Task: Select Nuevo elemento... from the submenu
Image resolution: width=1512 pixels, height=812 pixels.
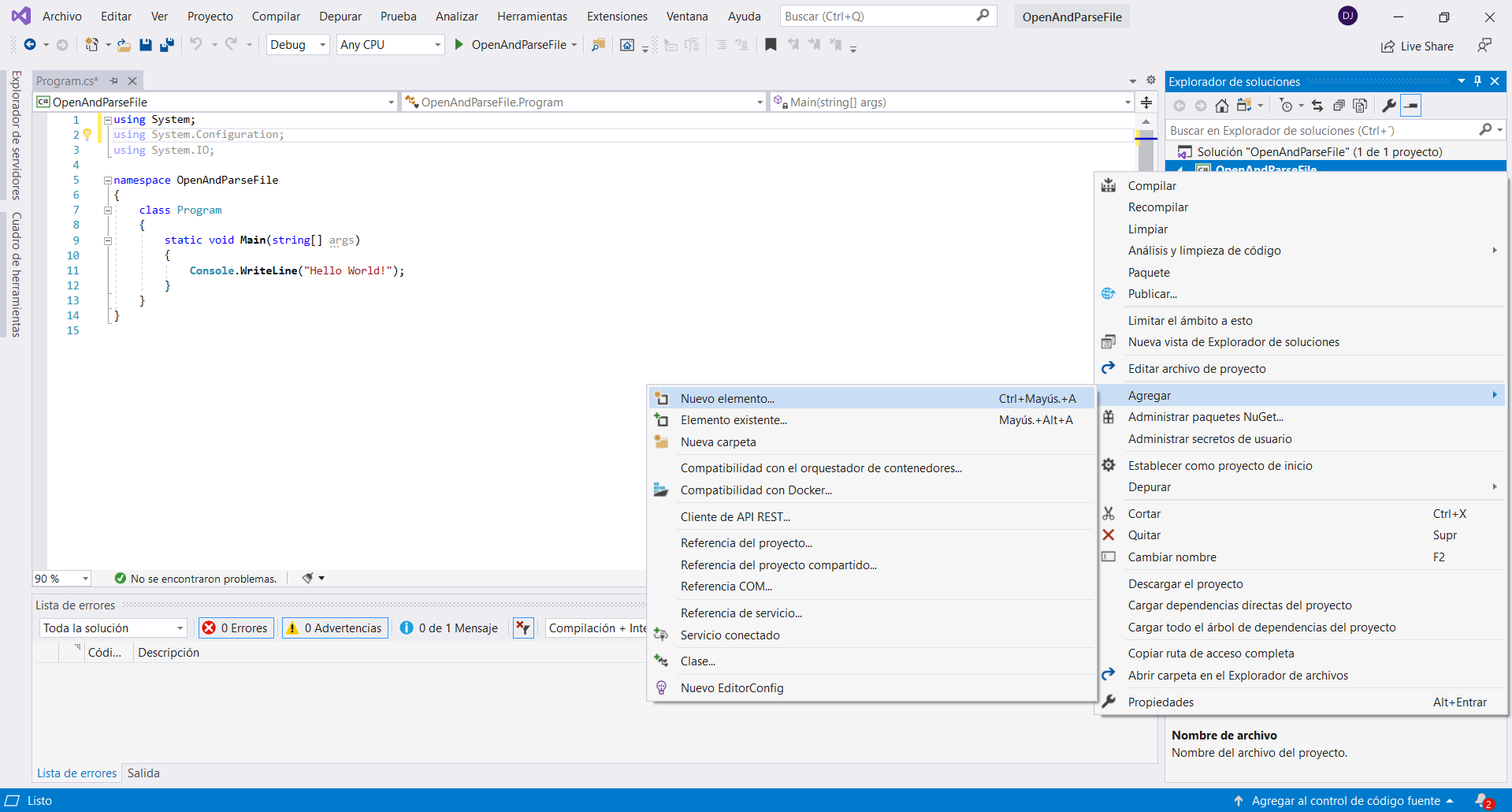Action: [727, 399]
